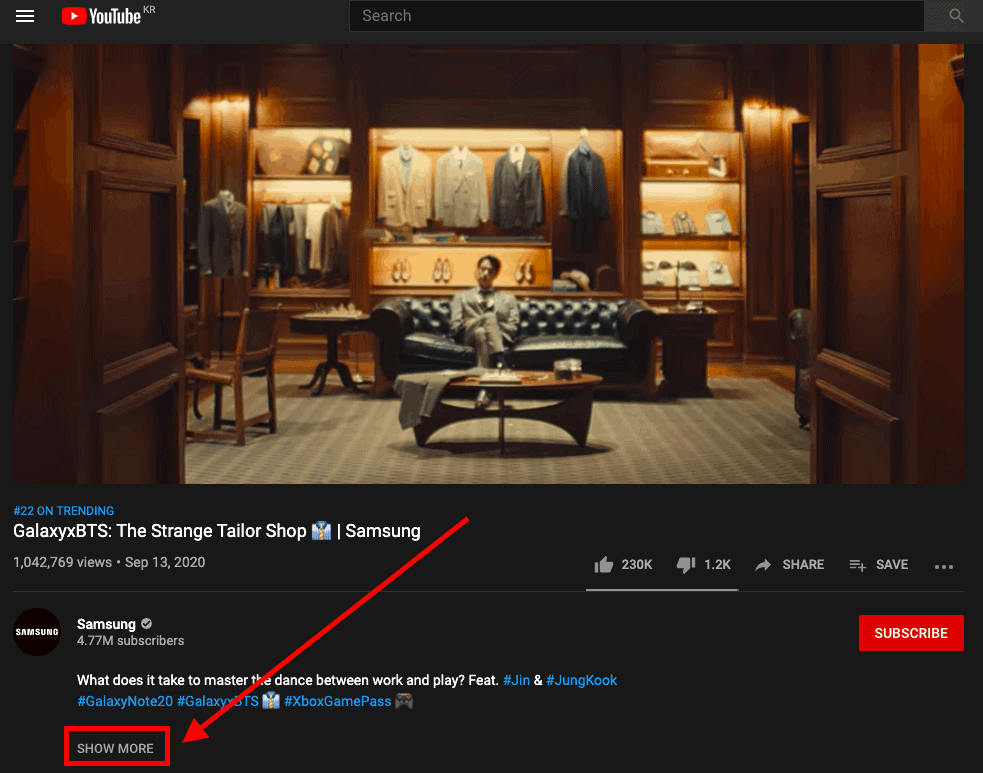
Task: Open the #22 ON TRENDING link
Action: (63, 510)
